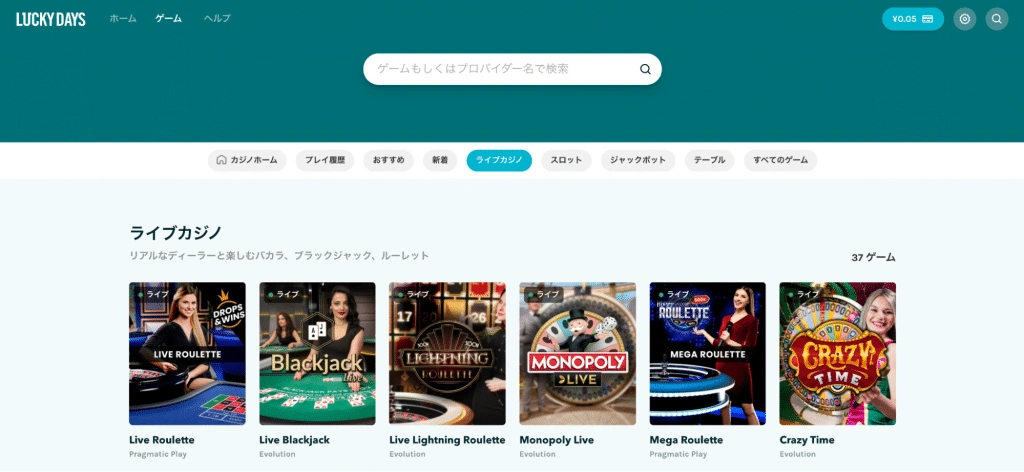1024x472 pixels.
Task: Open the Lightning Roulette game thumbnail
Action: (447, 353)
